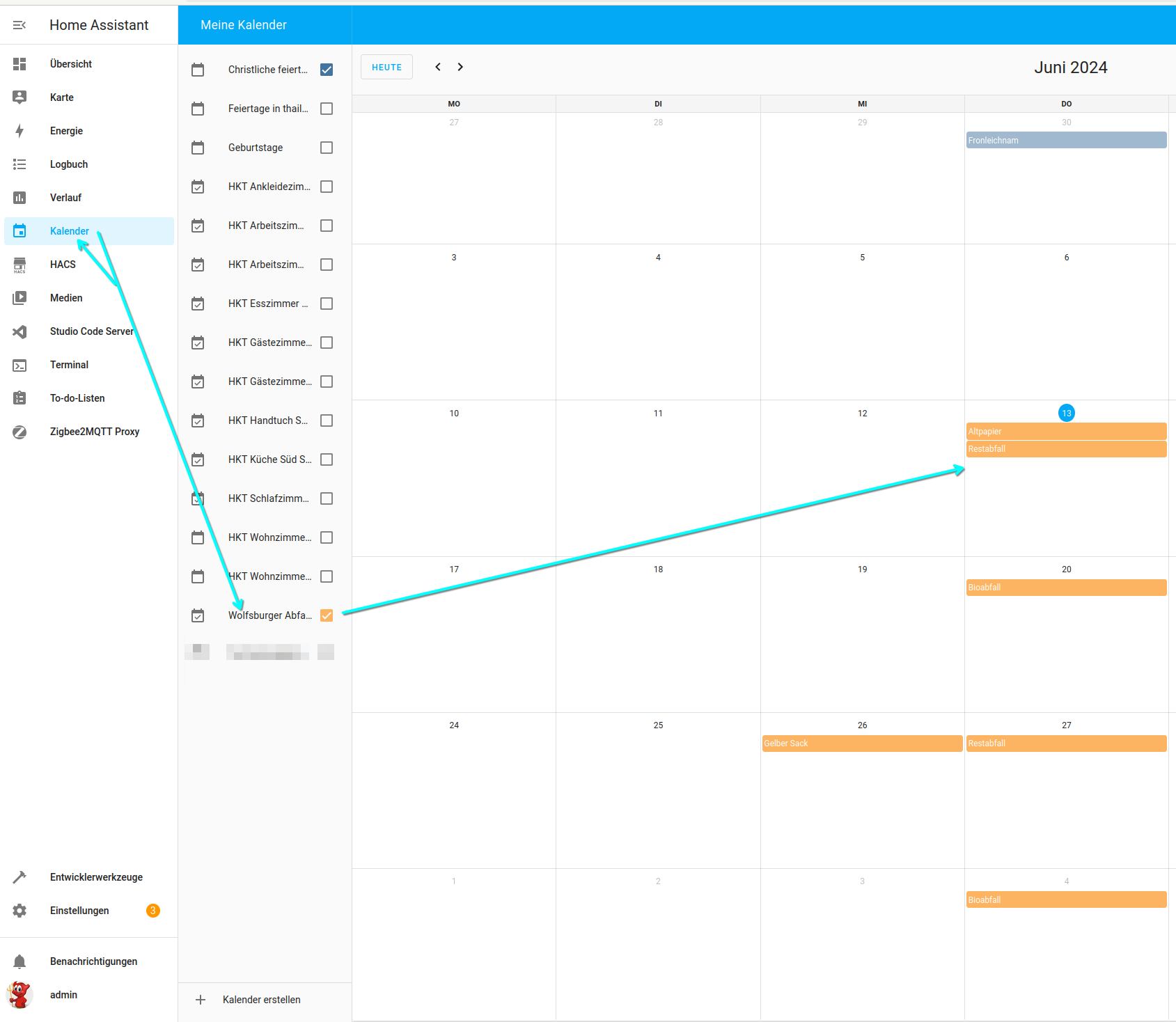Enable the Geburtstage calendar checkbox
Image resolution: width=1176 pixels, height=1022 pixels.
click(327, 148)
